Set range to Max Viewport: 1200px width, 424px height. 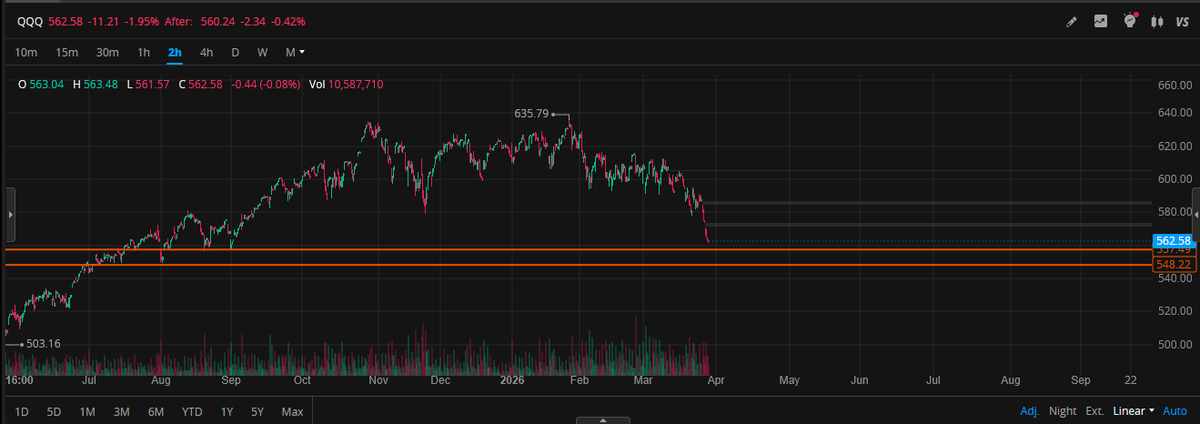click(292, 411)
